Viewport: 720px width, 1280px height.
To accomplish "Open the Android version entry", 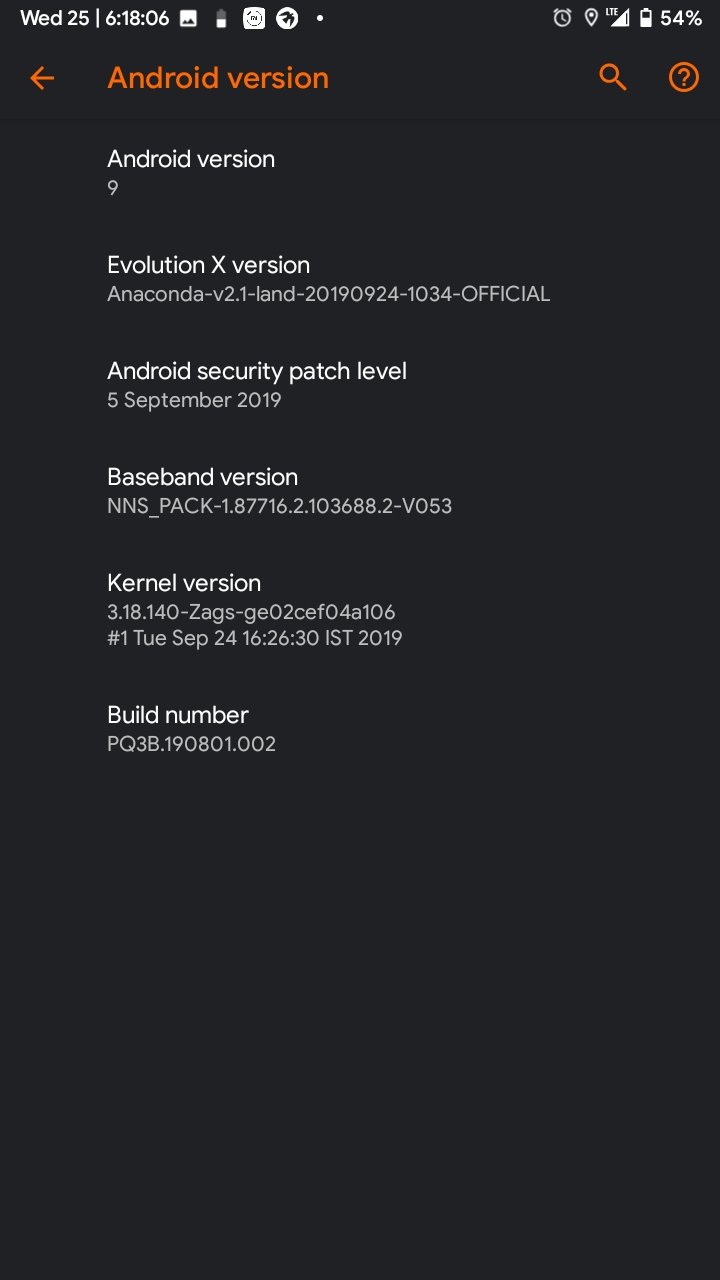I will pyautogui.click(x=360, y=173).
